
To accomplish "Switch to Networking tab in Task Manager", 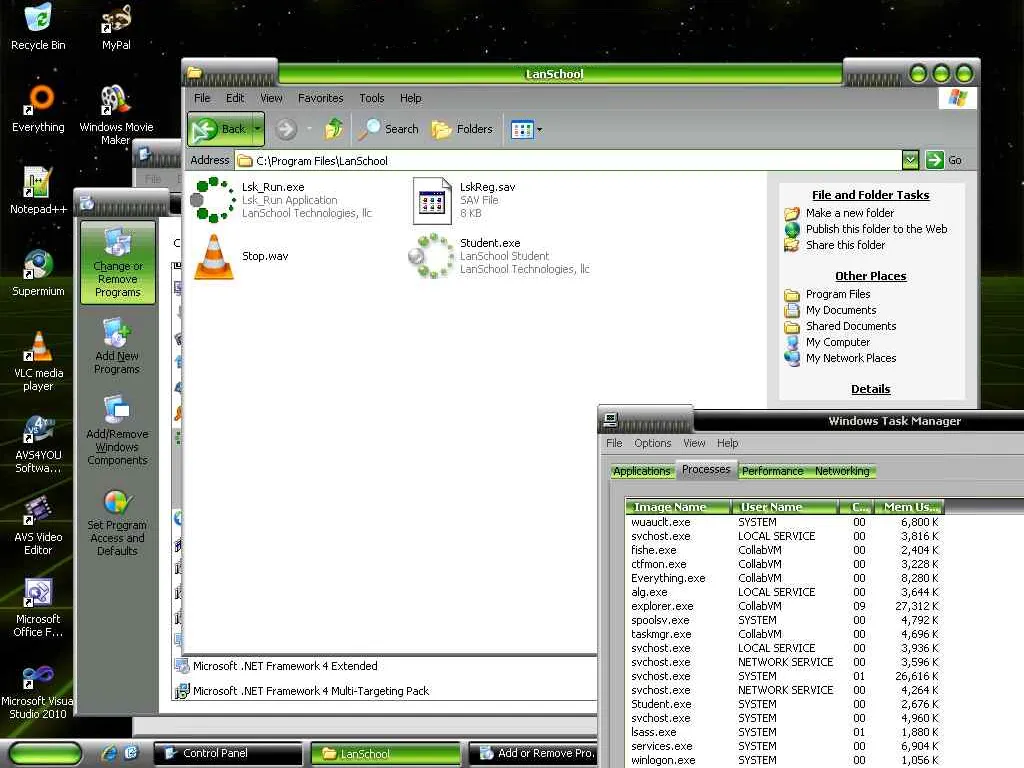I will 842,471.
